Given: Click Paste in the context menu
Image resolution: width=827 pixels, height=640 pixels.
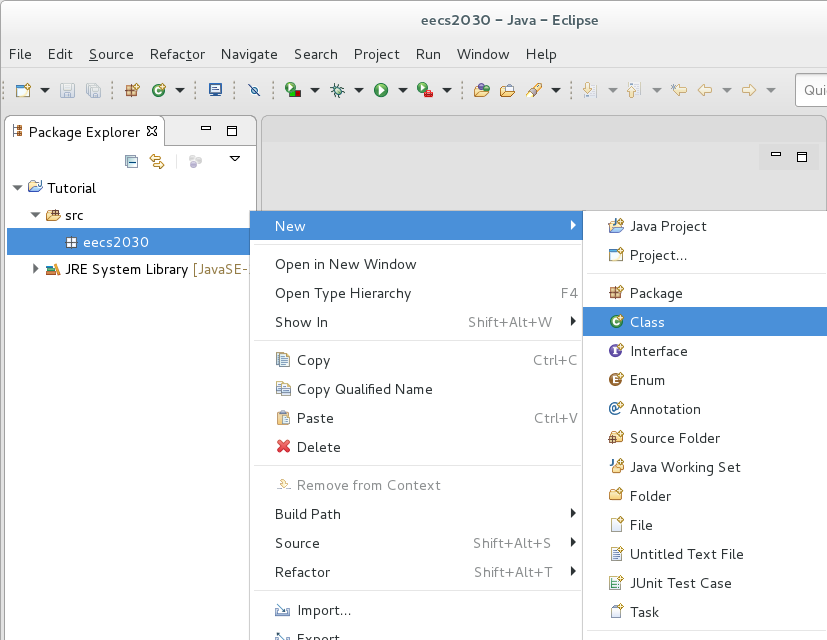Looking at the screenshot, I should click(x=416, y=418).
